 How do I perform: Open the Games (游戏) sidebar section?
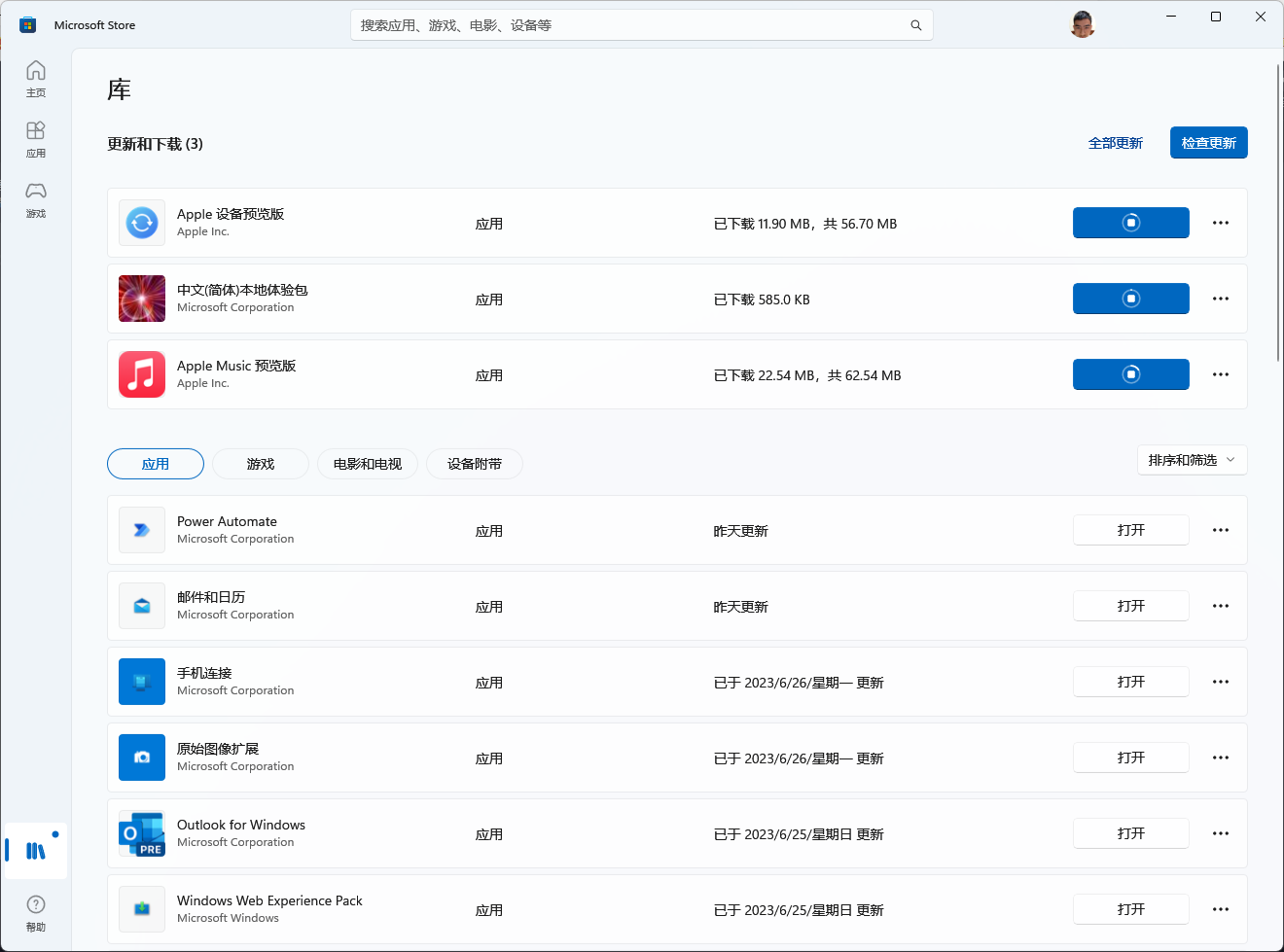pyautogui.click(x=36, y=198)
